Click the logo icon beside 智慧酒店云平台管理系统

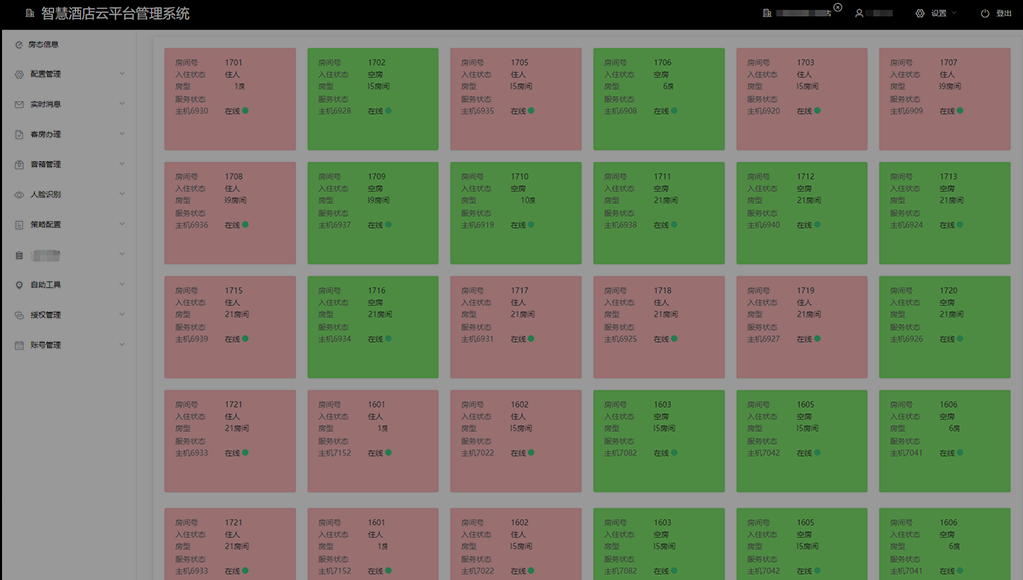tap(30, 13)
